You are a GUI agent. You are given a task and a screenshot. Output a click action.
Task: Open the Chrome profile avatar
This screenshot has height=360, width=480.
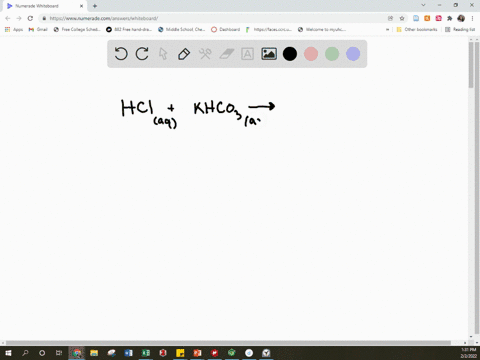(x=461, y=18)
